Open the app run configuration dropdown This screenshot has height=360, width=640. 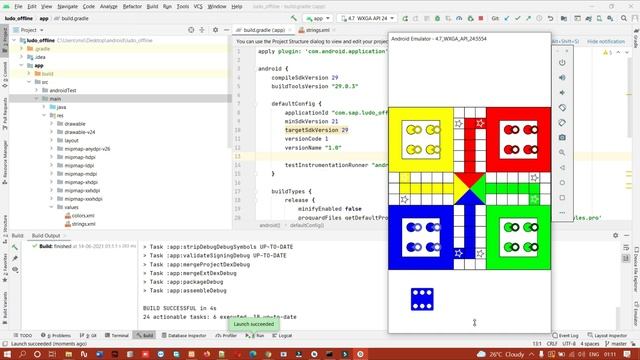318,18
